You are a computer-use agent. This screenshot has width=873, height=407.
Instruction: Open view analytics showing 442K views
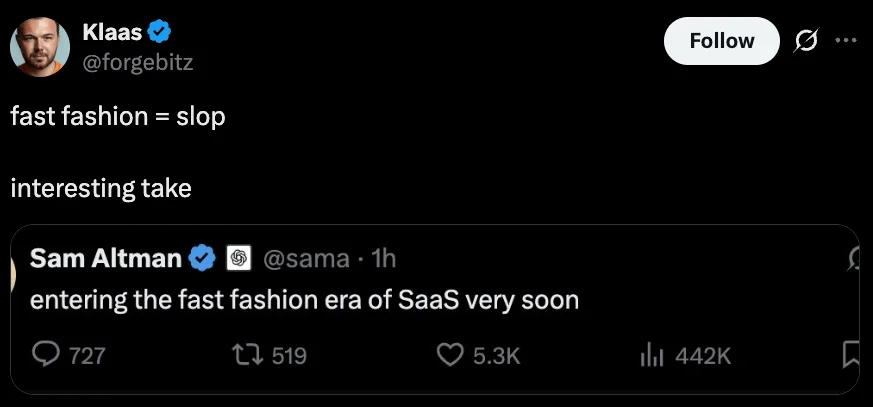(653, 355)
